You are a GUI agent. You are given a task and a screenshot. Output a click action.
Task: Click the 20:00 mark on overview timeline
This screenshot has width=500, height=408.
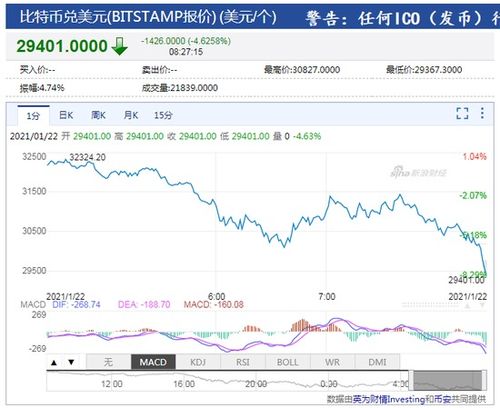click(256, 384)
